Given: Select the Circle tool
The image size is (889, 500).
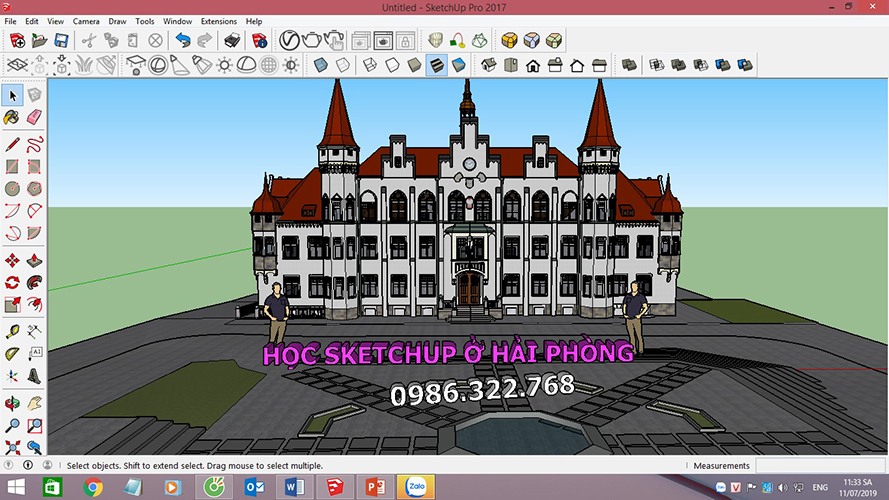Looking at the screenshot, I should tap(12, 188).
